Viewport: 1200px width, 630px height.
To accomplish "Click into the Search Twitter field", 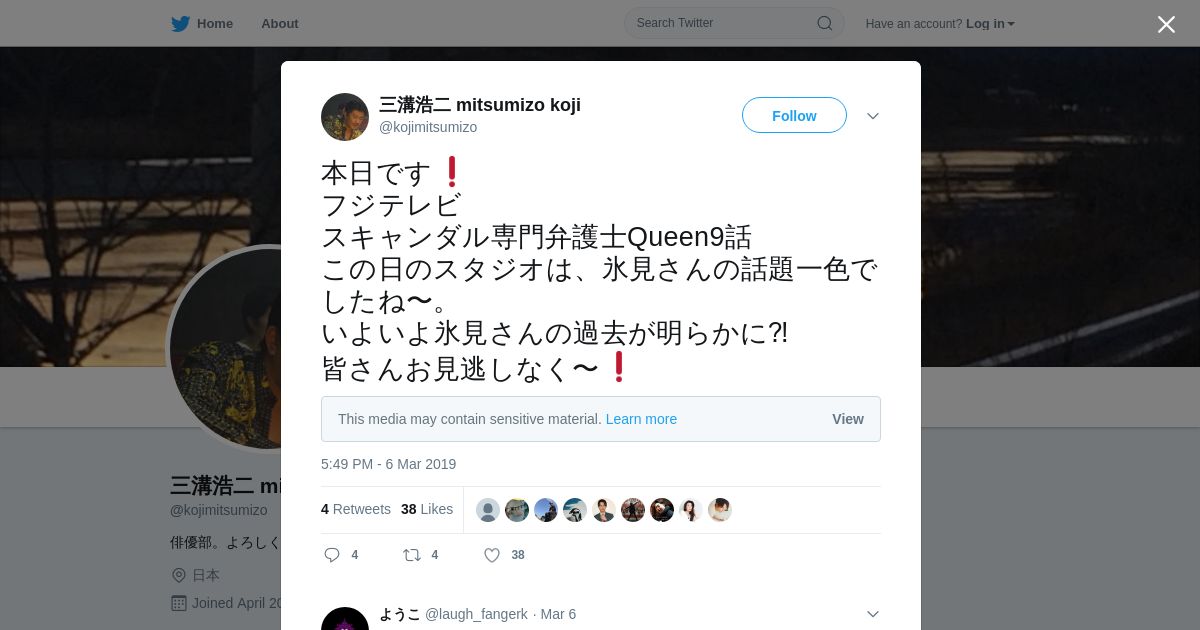I will 734,23.
